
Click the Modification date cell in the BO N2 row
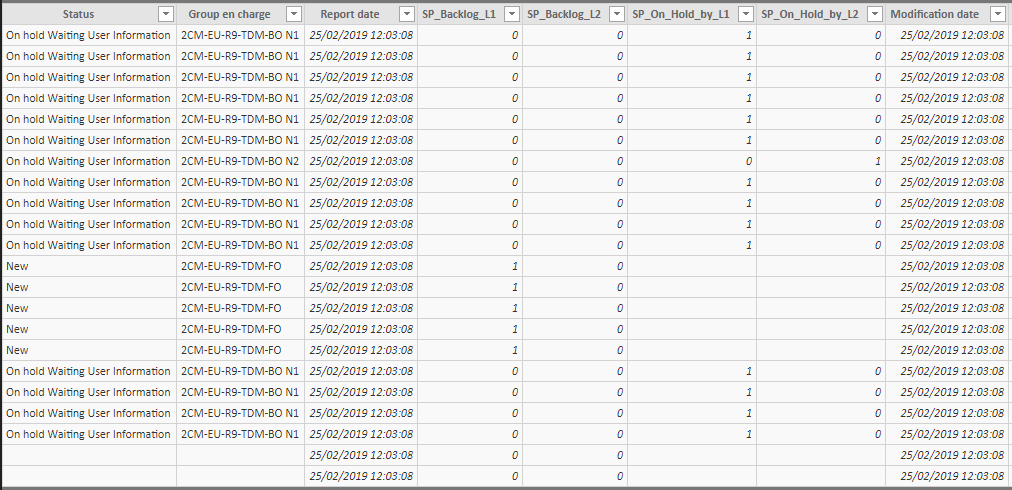point(946,161)
